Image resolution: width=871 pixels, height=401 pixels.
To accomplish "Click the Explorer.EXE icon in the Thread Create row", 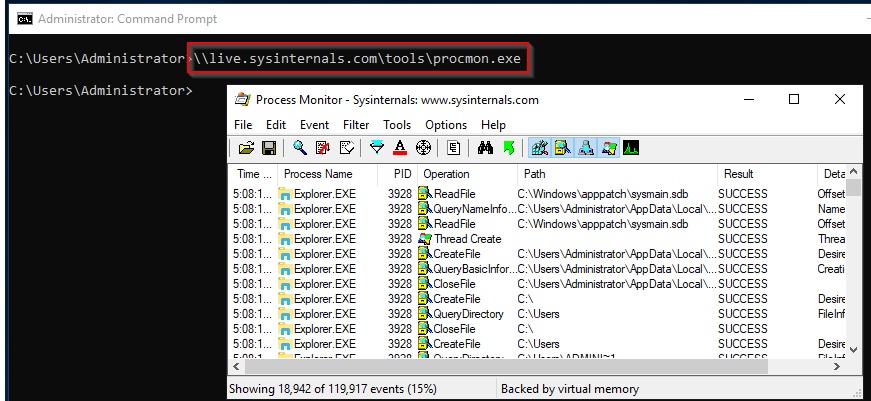I will pyautogui.click(x=286, y=239).
